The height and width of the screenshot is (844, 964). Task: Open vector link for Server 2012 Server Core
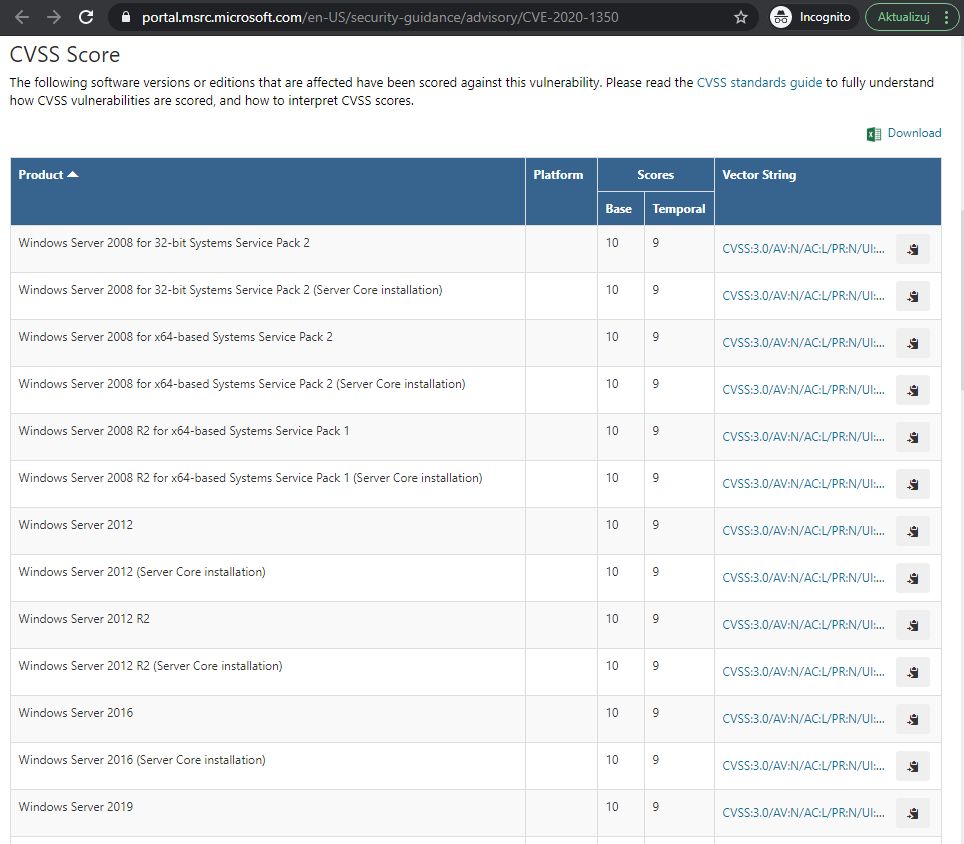pyautogui.click(x=803, y=578)
